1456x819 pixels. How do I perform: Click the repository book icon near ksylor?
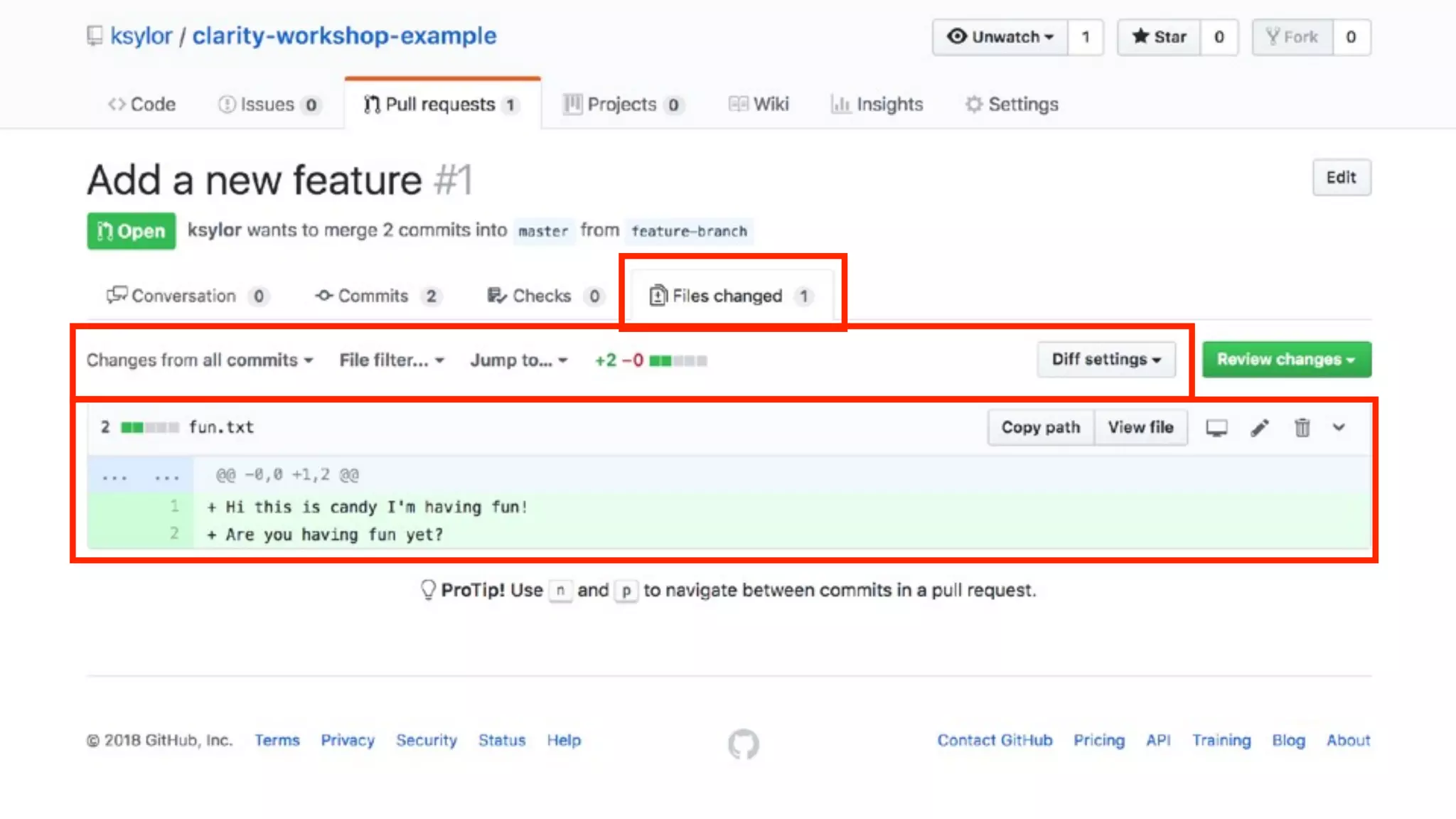pyautogui.click(x=95, y=36)
